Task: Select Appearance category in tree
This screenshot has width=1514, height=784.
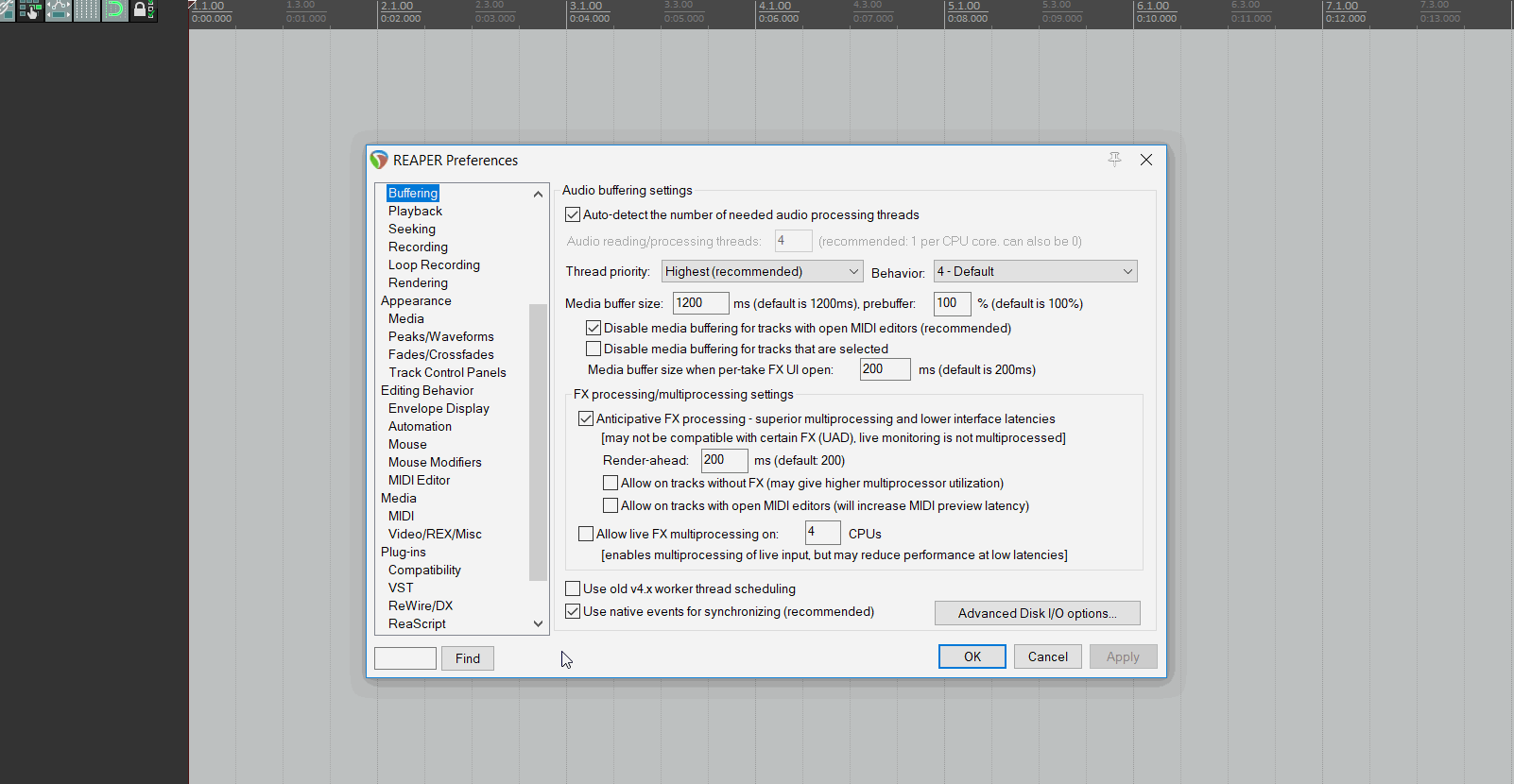Action: pyautogui.click(x=416, y=300)
